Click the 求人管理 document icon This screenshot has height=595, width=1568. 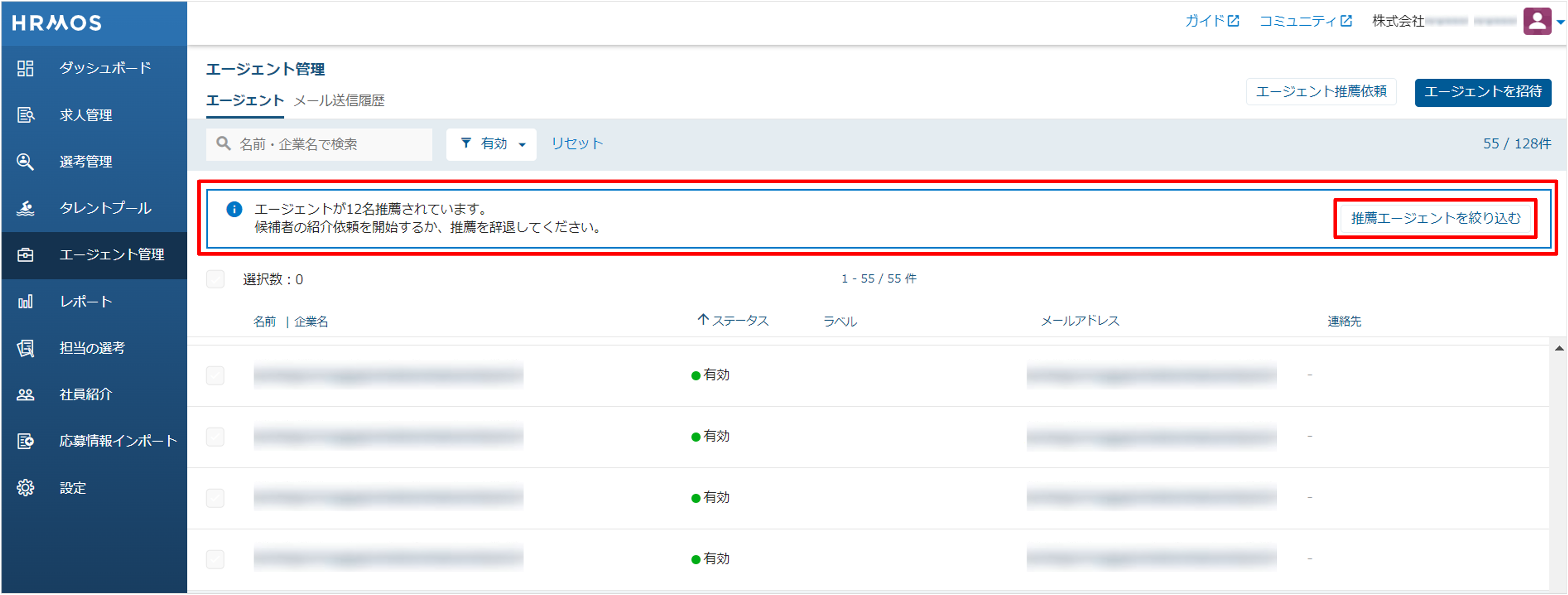pos(25,115)
